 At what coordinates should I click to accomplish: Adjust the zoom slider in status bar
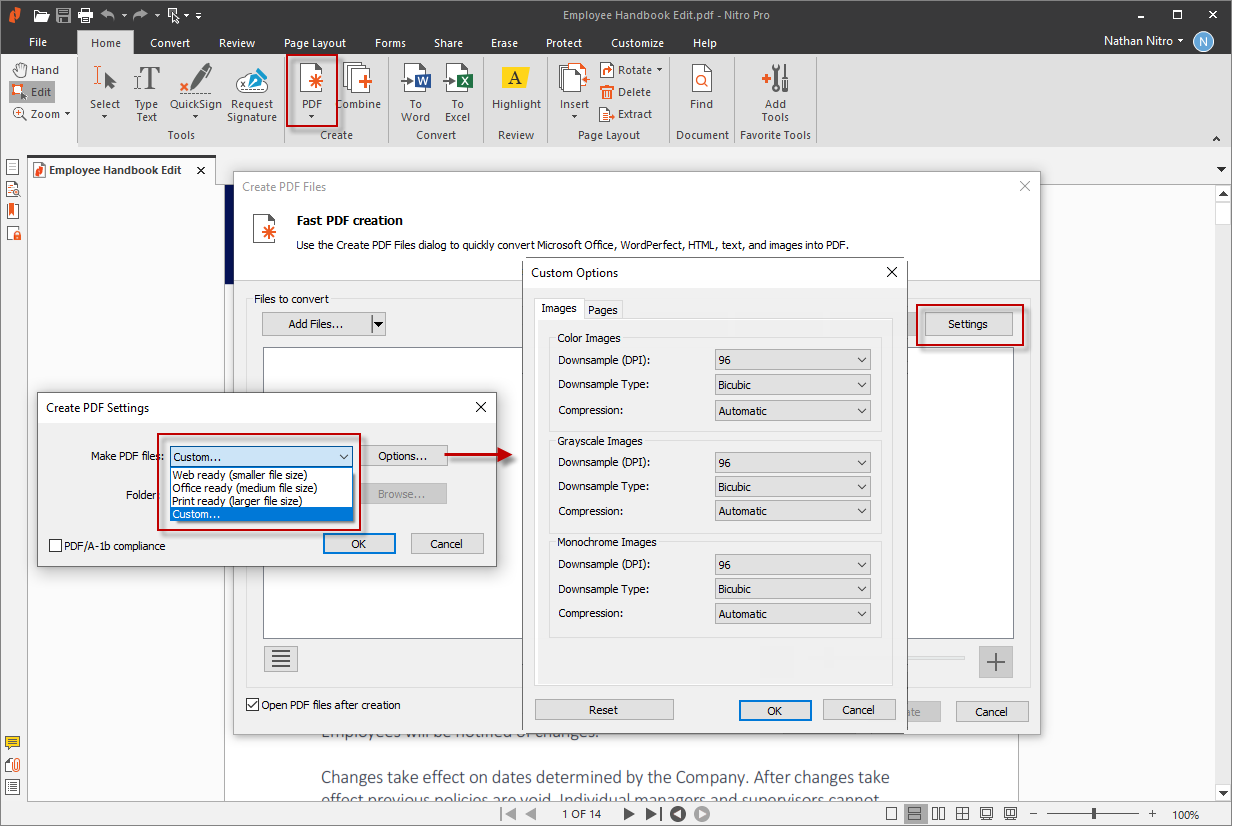1093,814
